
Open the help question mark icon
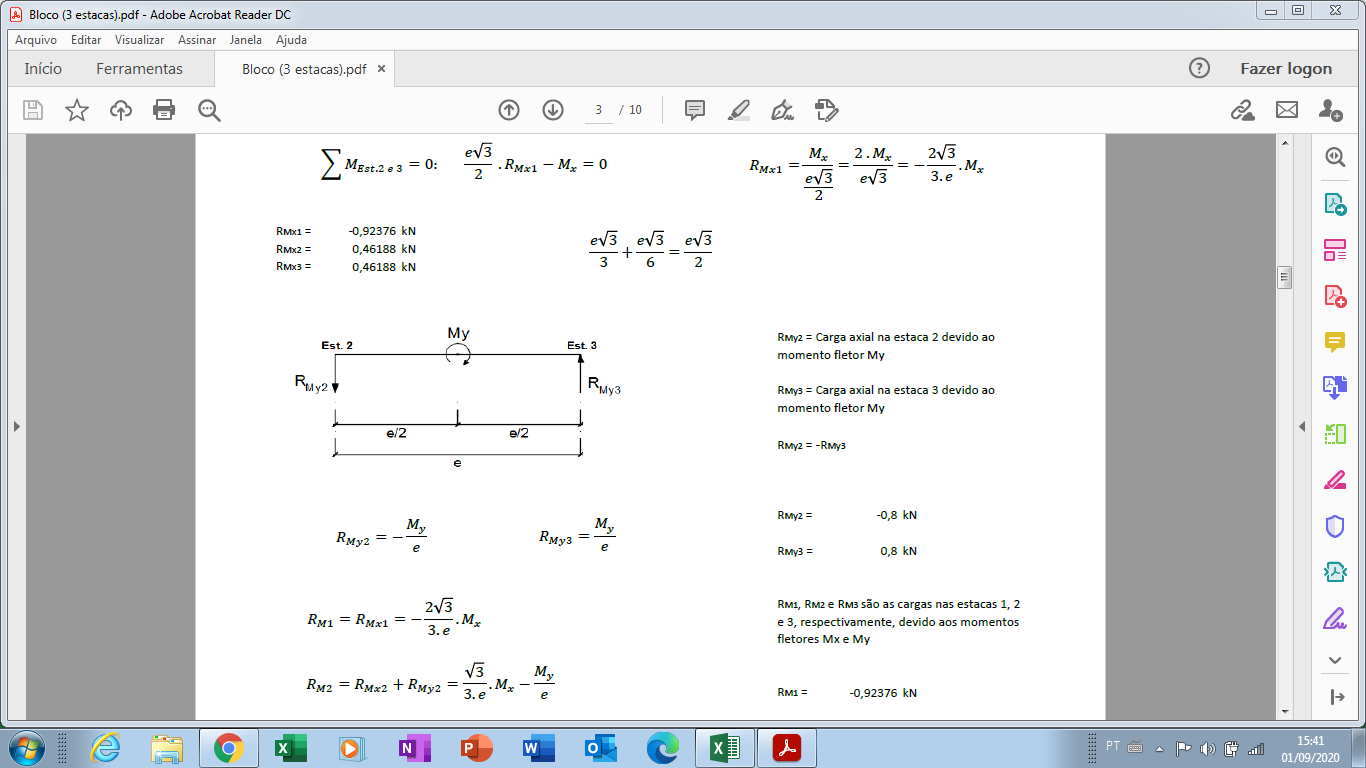coord(1199,68)
